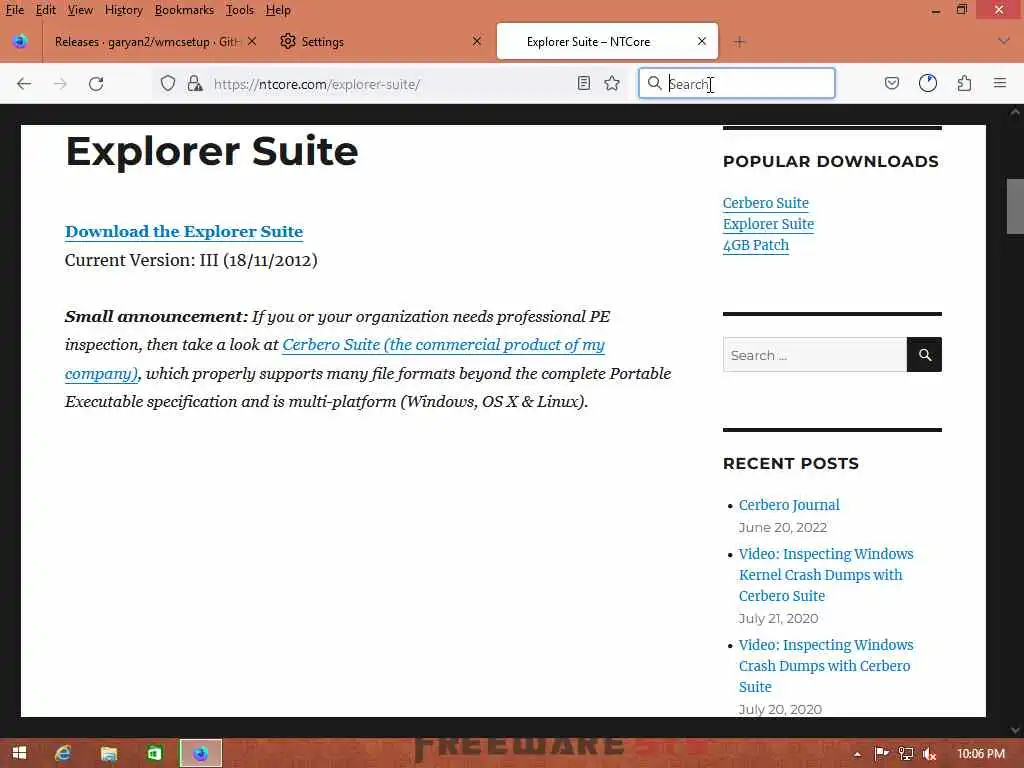
Task: Close the Explorer Suite – NTCore tab
Action: [x=702, y=41]
